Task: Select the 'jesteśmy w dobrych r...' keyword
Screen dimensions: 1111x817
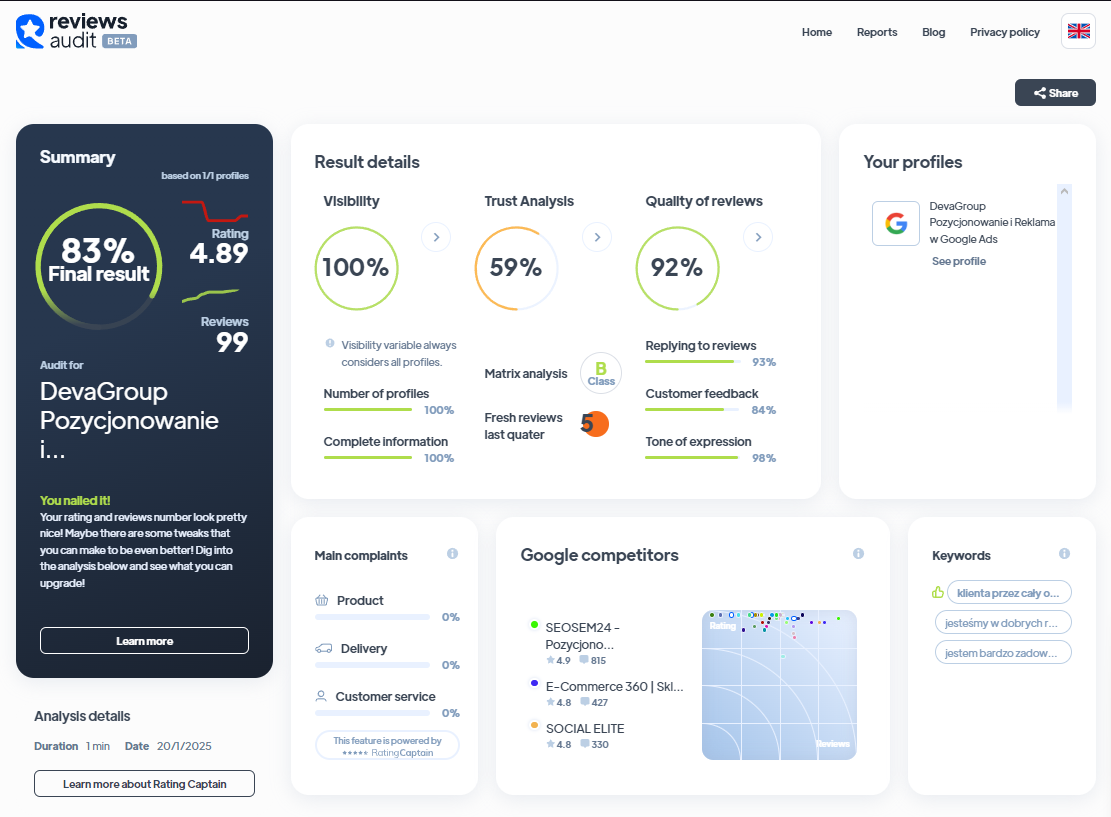Action: pos(1003,623)
